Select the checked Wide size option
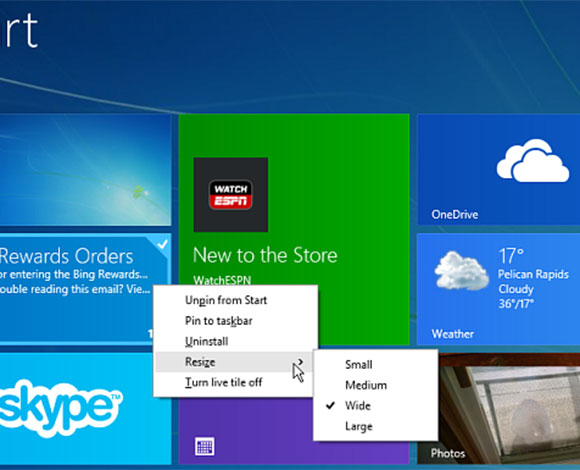 [375, 406]
